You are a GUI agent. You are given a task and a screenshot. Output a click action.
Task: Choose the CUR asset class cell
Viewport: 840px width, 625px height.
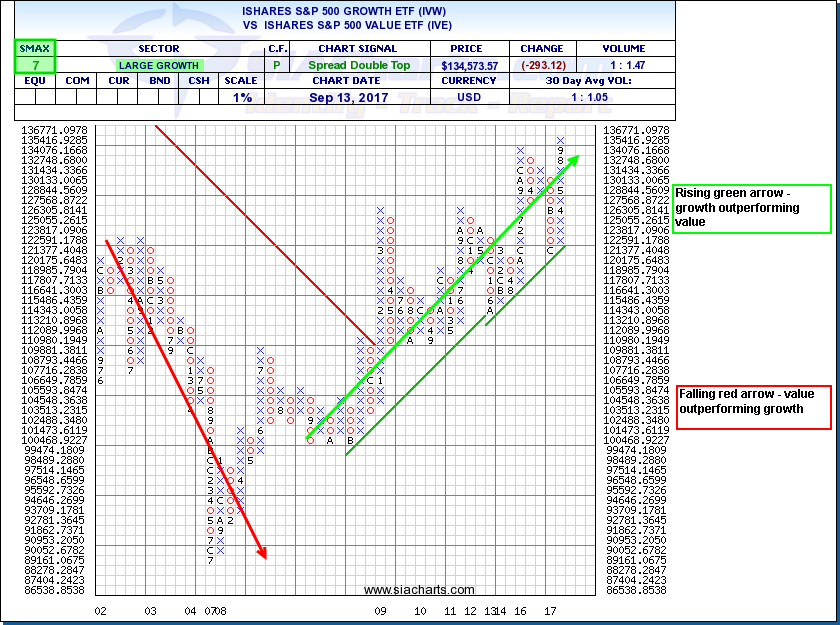[x=119, y=81]
